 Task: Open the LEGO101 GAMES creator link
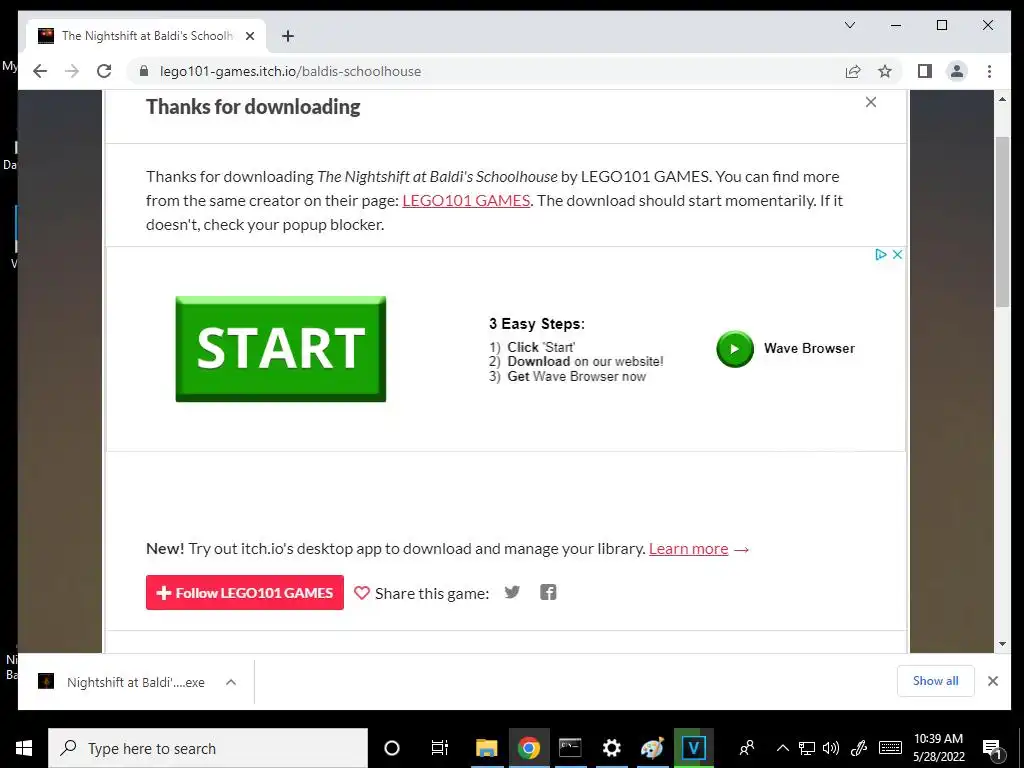(466, 200)
